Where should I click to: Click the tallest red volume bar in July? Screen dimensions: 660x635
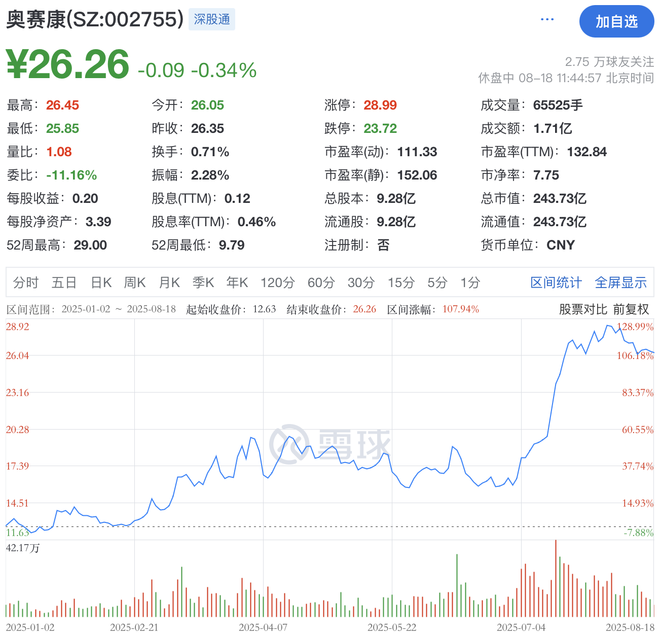(556, 579)
